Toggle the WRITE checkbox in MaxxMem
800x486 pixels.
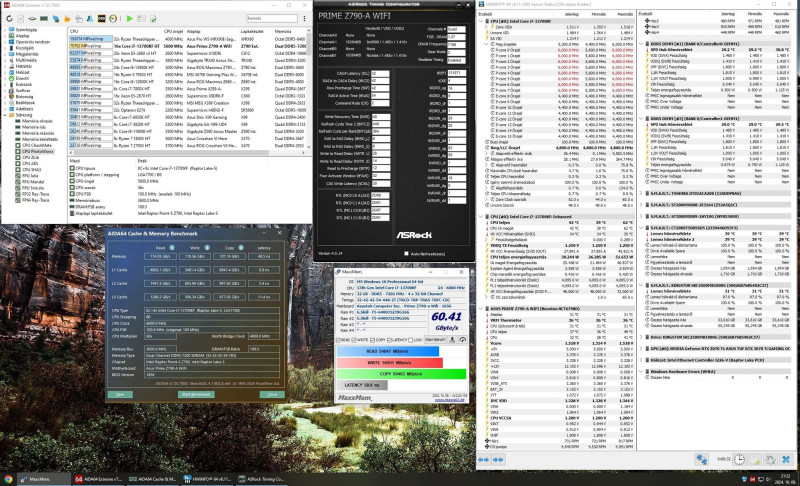coord(355,340)
